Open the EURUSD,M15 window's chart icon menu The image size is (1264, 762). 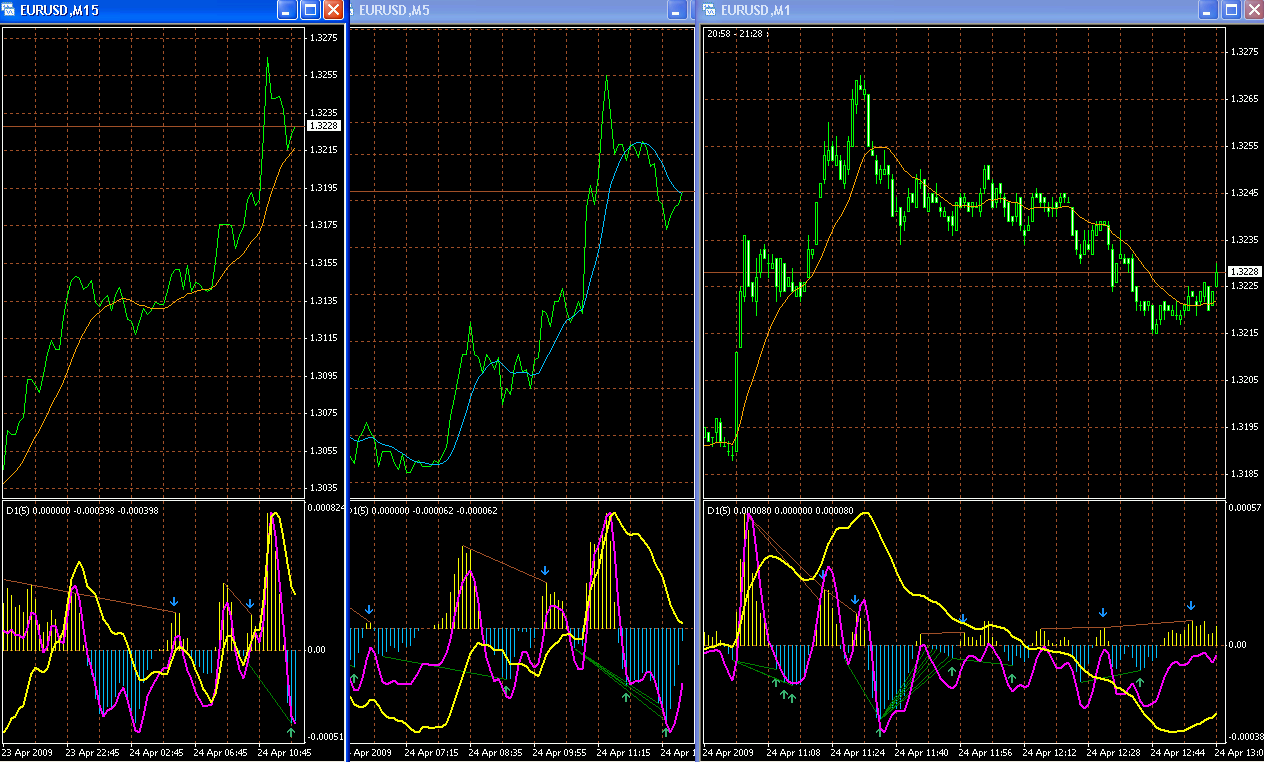tap(10, 10)
